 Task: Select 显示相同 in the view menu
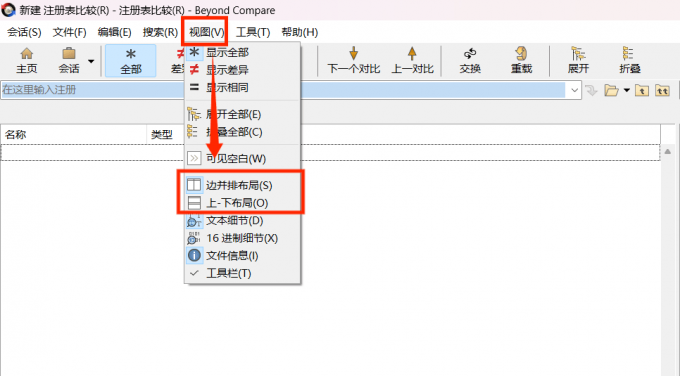click(x=242, y=87)
